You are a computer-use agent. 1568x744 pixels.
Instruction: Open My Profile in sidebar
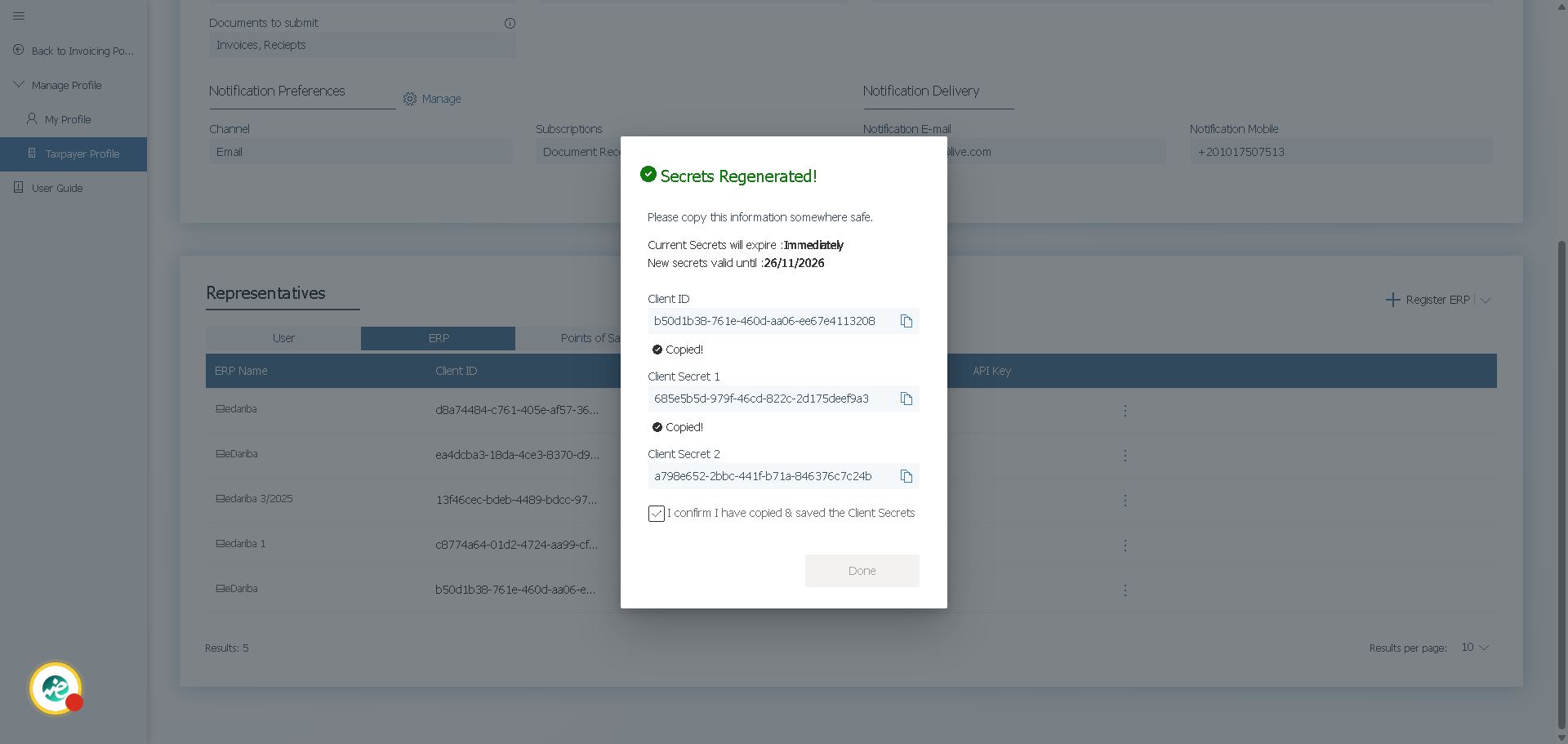73,119
